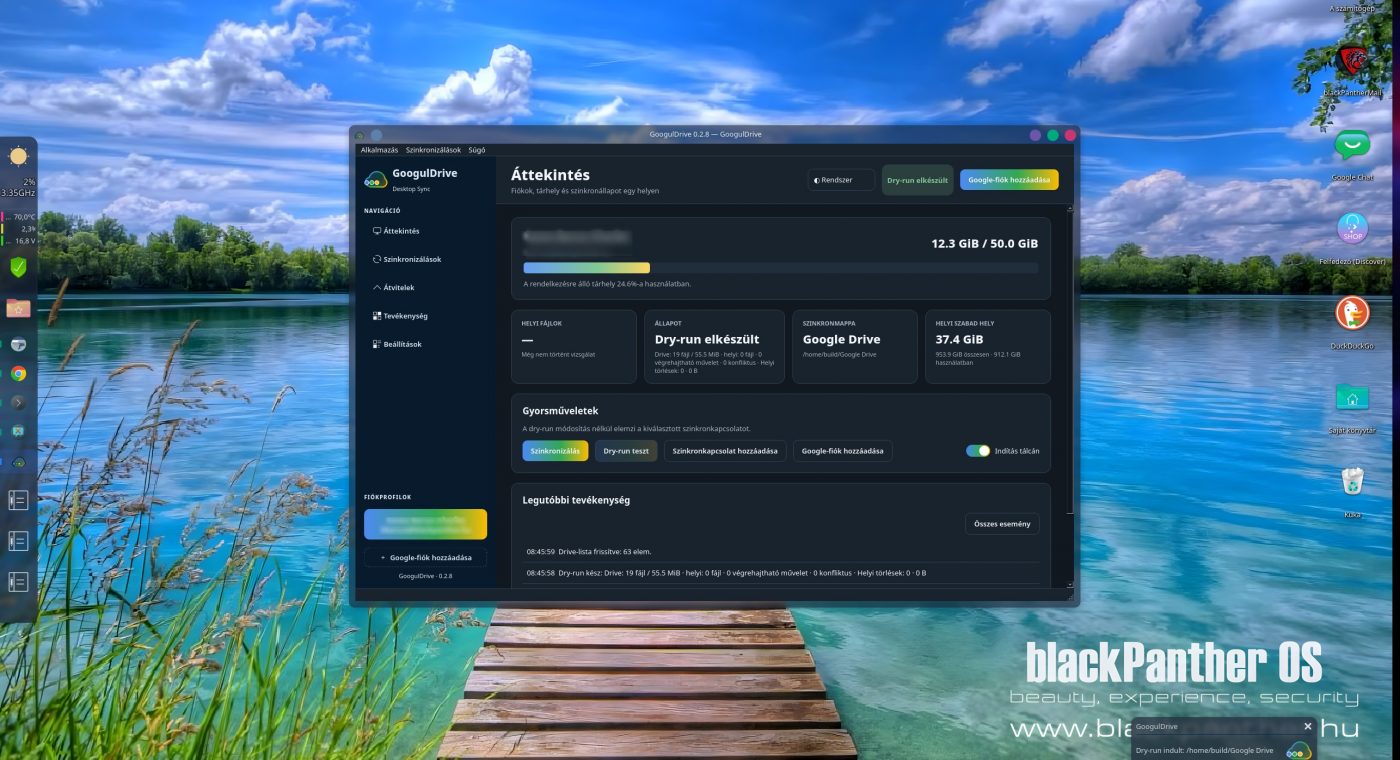
Task: Click the sun weather widget in dock
Action: coord(18,156)
